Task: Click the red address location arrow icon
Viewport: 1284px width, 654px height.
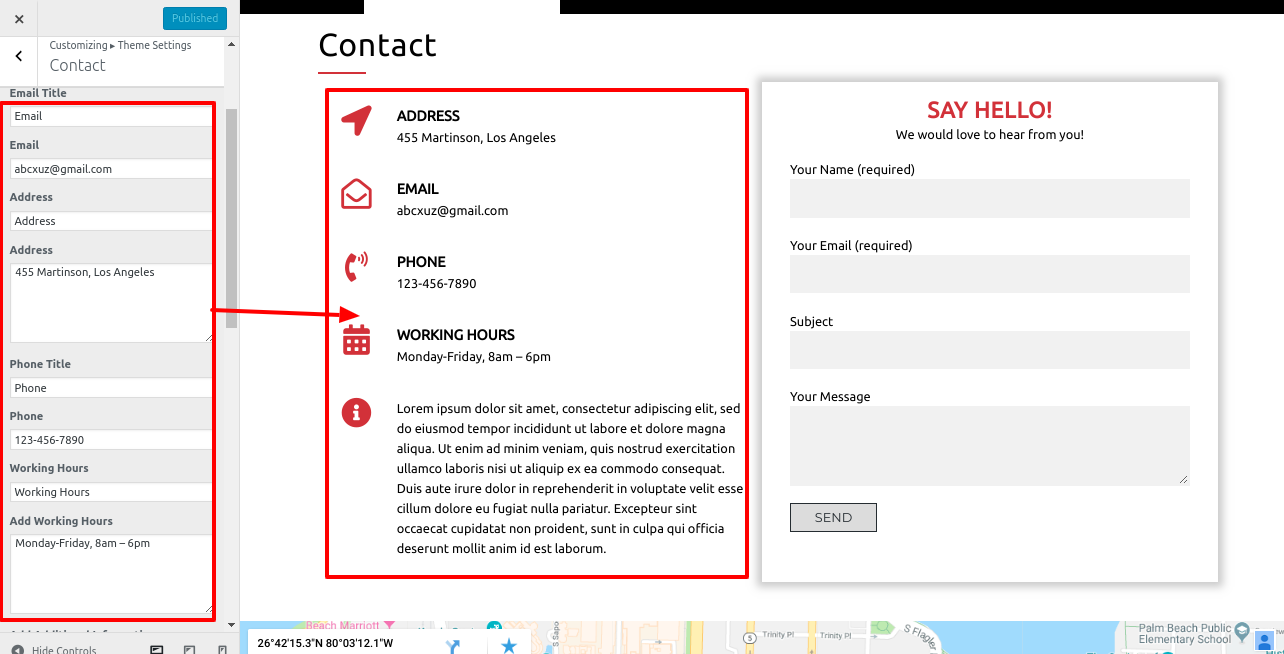Action: click(x=356, y=121)
